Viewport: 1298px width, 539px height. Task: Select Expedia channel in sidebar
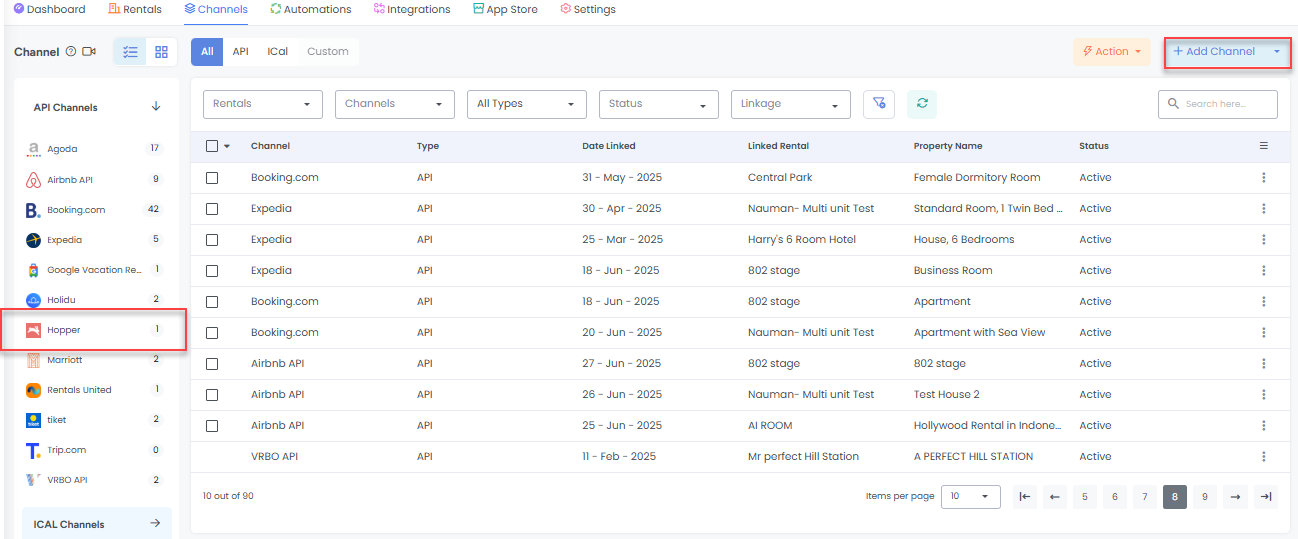click(94, 240)
